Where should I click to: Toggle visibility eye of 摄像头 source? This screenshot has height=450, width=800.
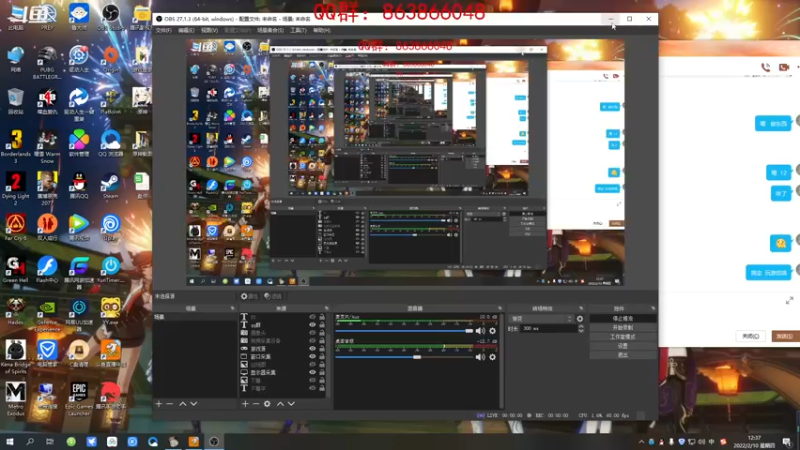tap(312, 332)
